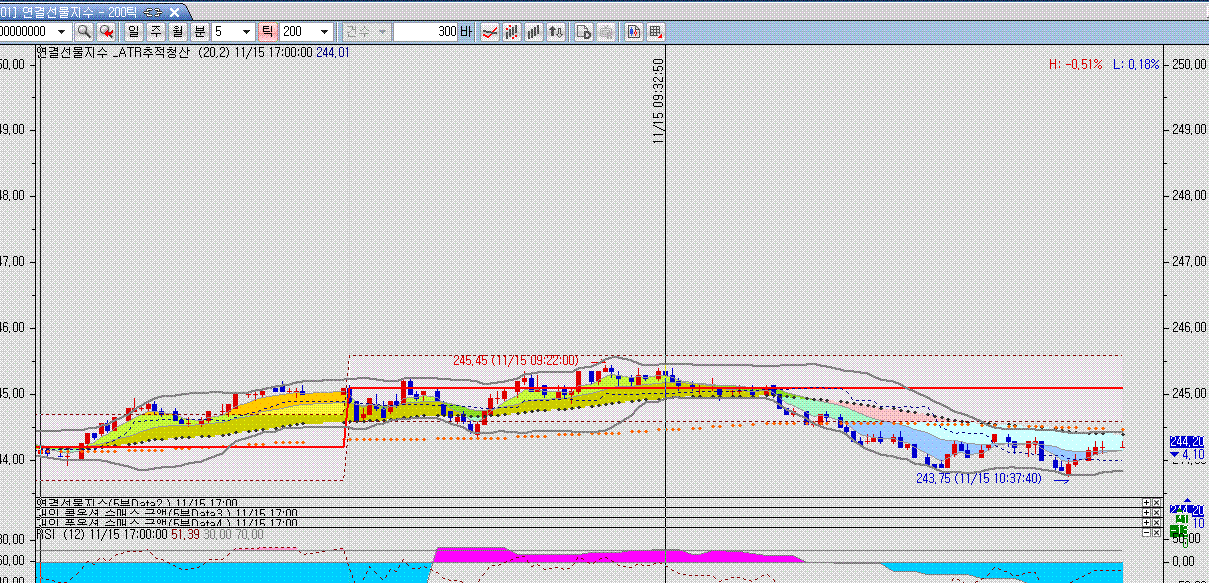Click the magnifier search icon in toolbar

[x=84, y=32]
